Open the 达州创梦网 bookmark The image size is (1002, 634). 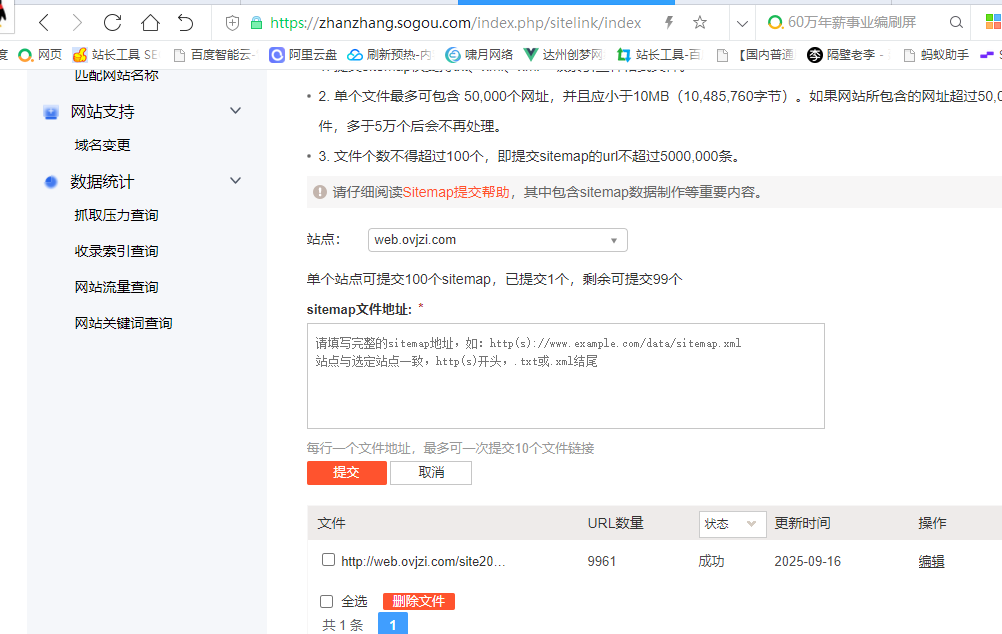(563, 55)
